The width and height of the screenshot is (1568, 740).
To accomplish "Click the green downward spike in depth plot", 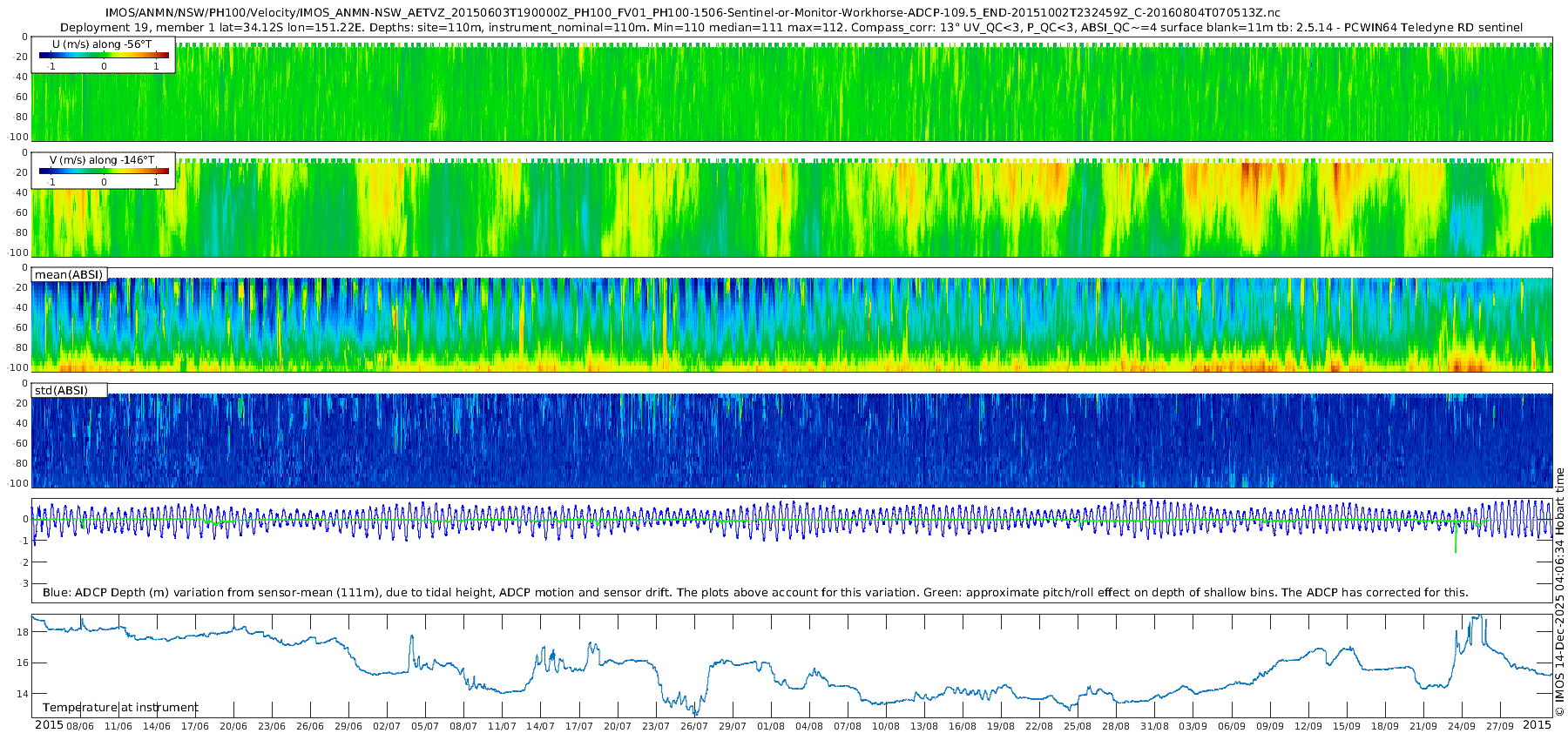I will coord(1455,542).
